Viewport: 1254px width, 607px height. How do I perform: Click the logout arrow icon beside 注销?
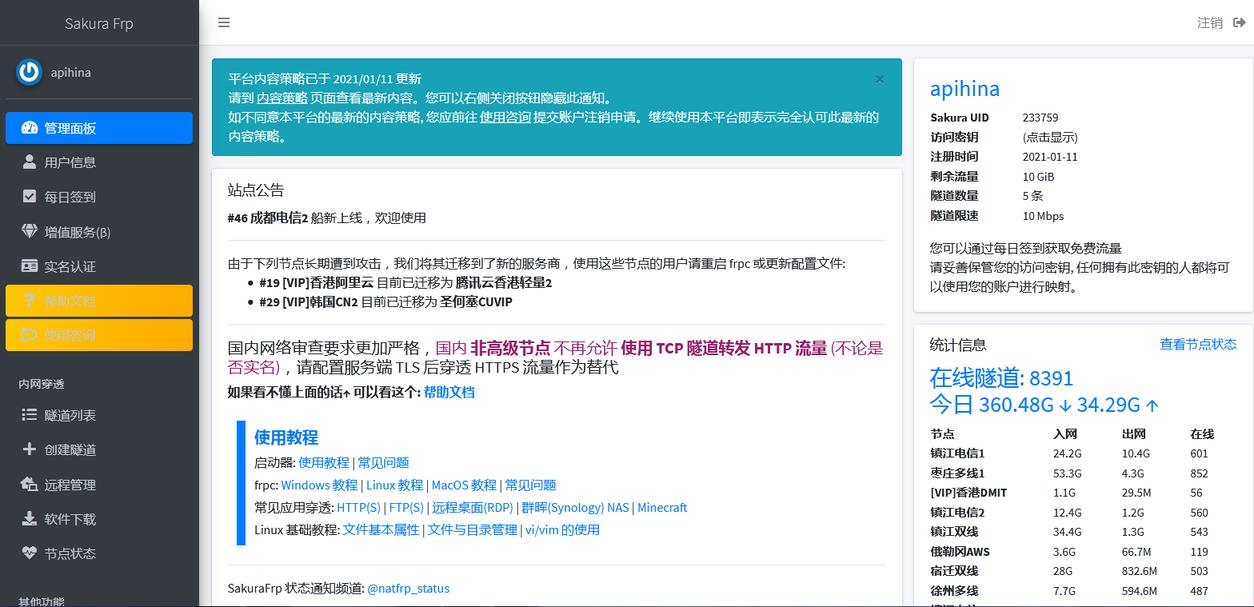[x=1239, y=22]
